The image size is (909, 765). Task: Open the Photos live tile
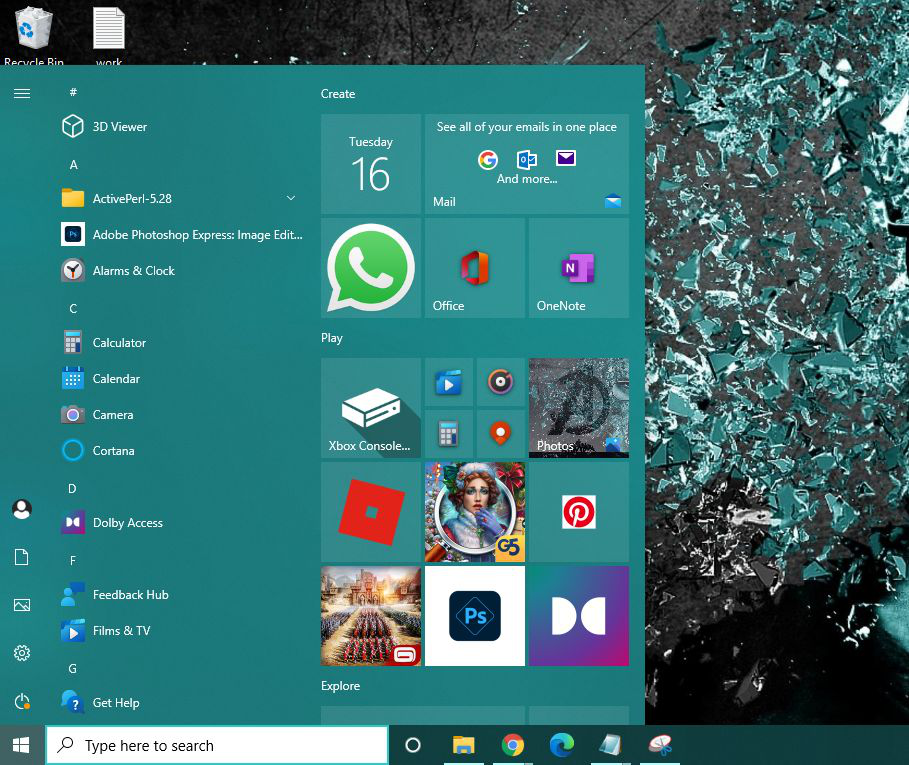pos(578,408)
